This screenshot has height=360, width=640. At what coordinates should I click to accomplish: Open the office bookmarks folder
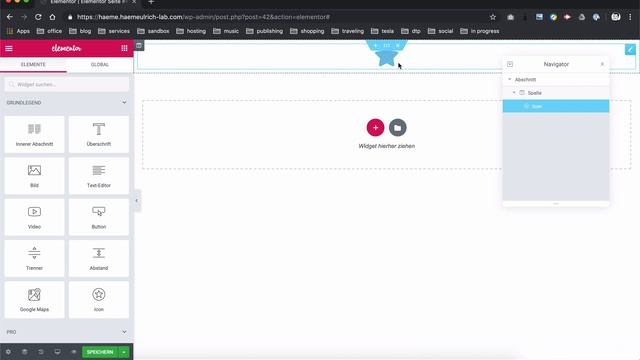point(49,31)
